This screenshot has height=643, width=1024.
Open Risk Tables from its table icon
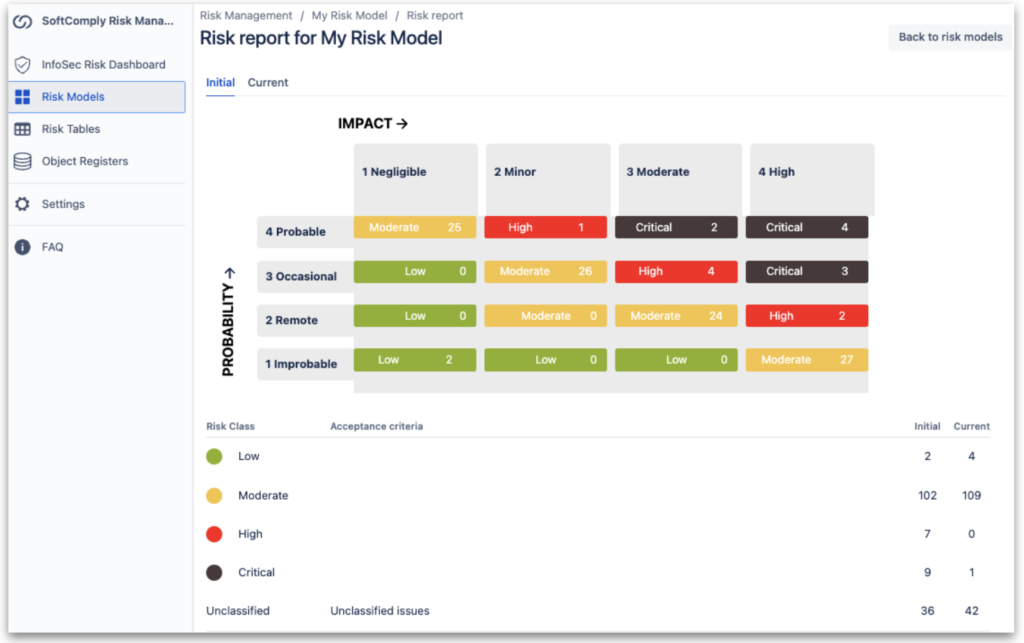pyautogui.click(x=22, y=129)
